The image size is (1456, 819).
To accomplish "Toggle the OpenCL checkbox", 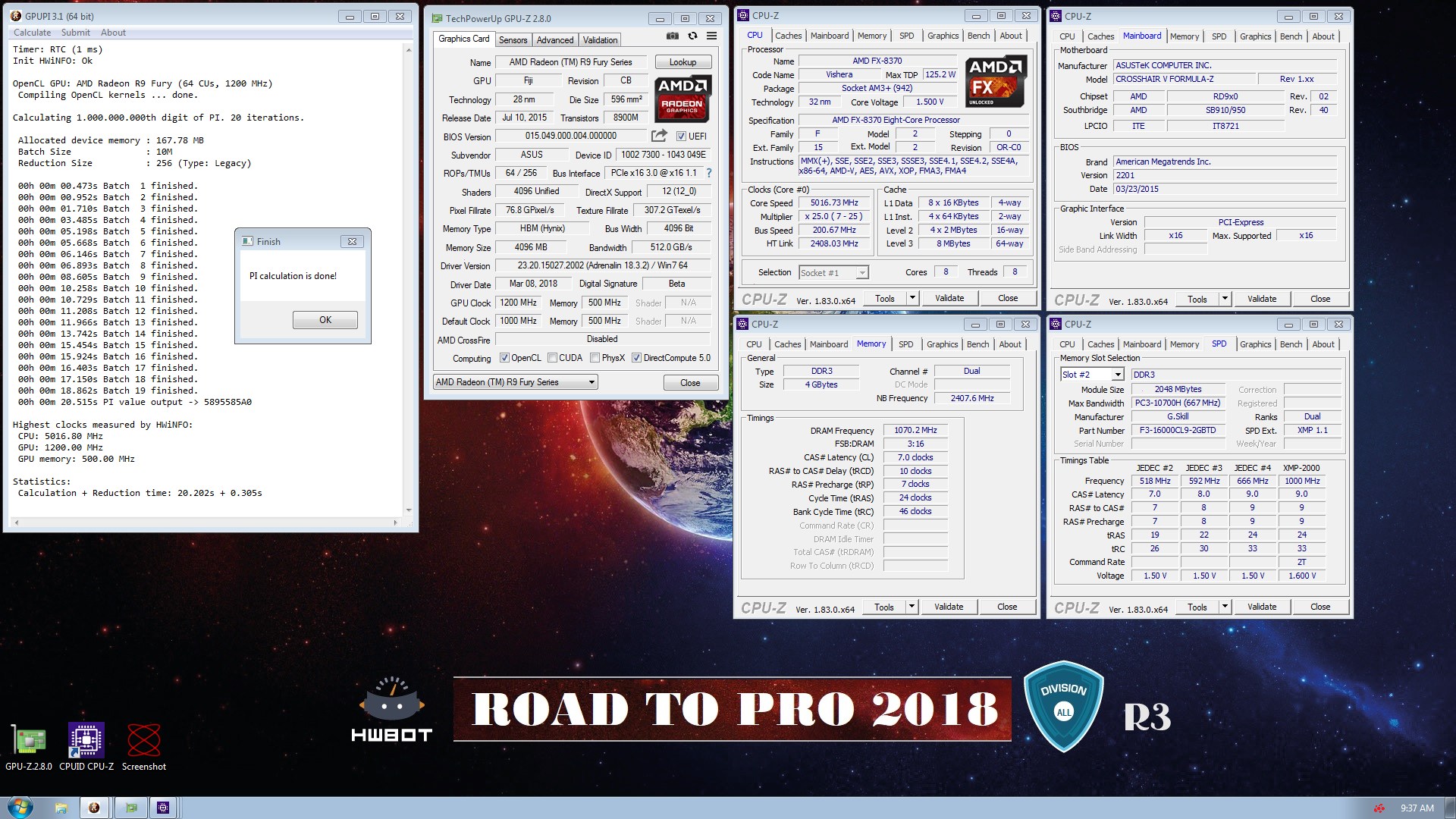I will pyautogui.click(x=504, y=358).
